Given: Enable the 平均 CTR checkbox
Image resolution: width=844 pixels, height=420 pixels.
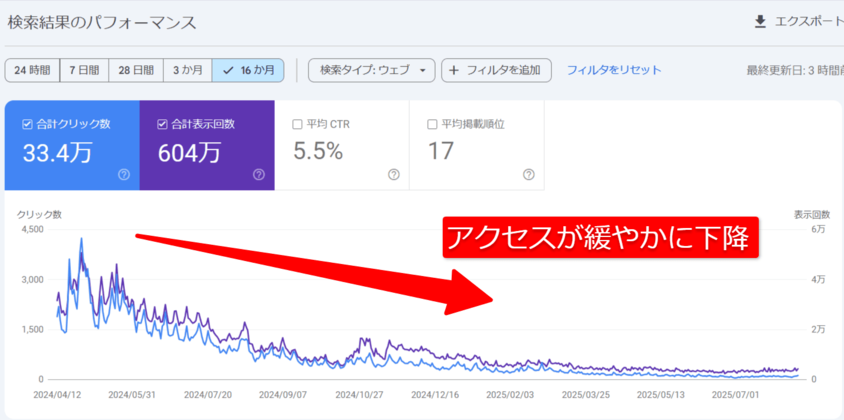Looking at the screenshot, I should 297,125.
